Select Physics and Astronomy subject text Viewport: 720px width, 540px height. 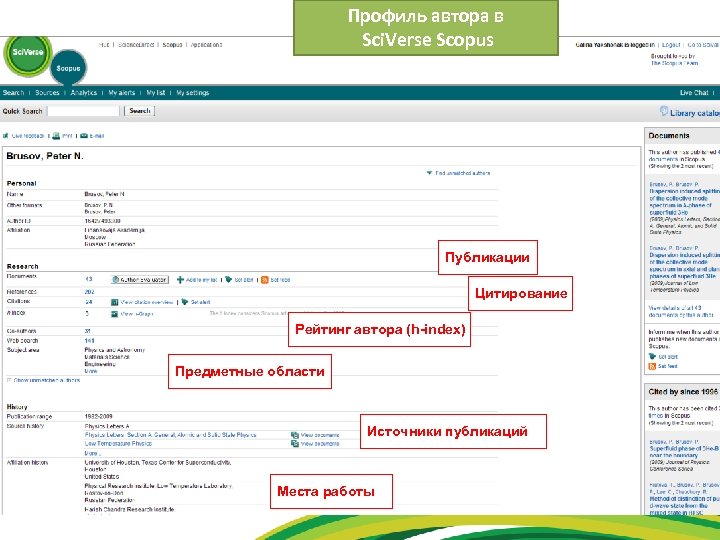click(x=115, y=350)
